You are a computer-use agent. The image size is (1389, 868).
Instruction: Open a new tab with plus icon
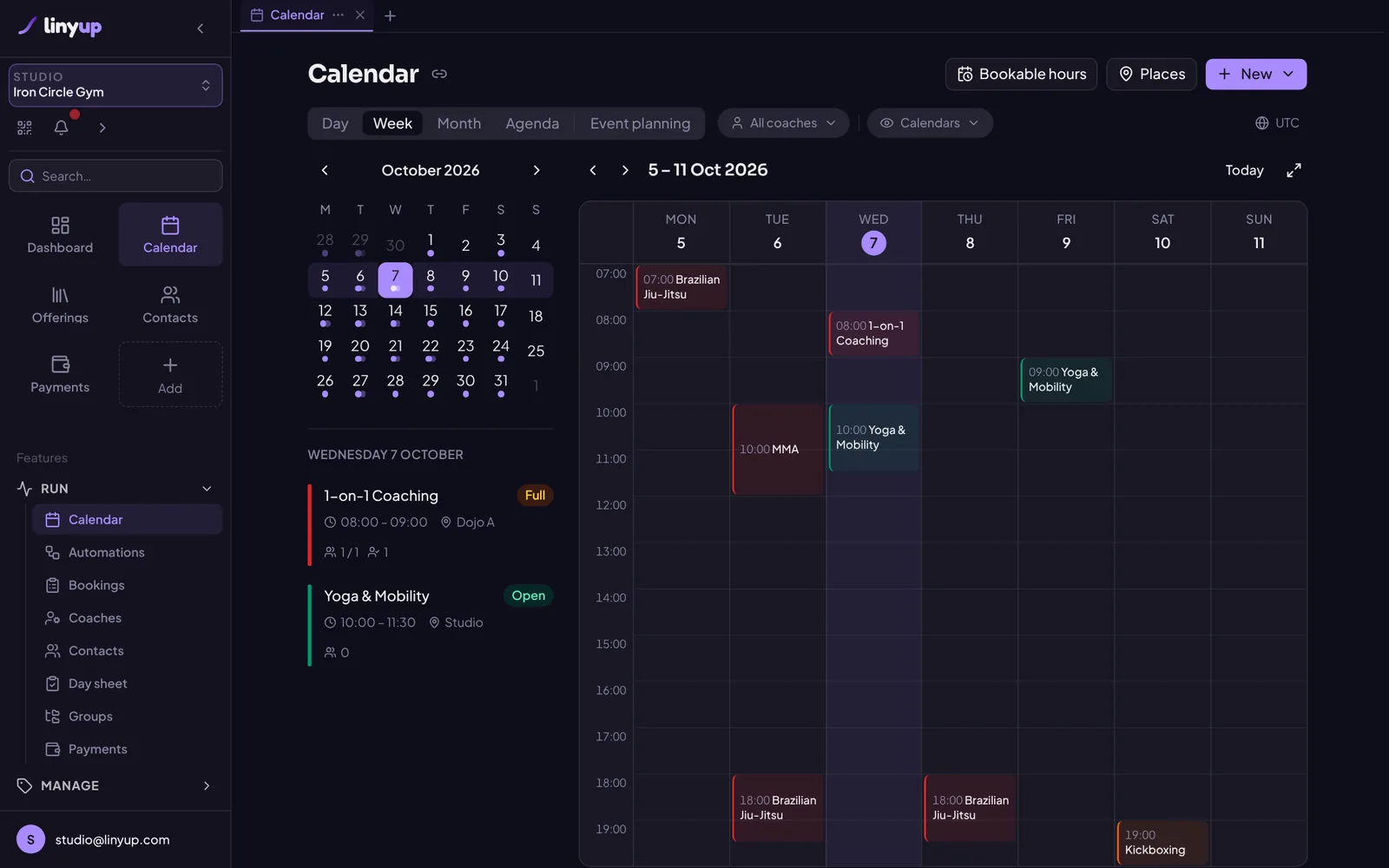click(x=390, y=16)
